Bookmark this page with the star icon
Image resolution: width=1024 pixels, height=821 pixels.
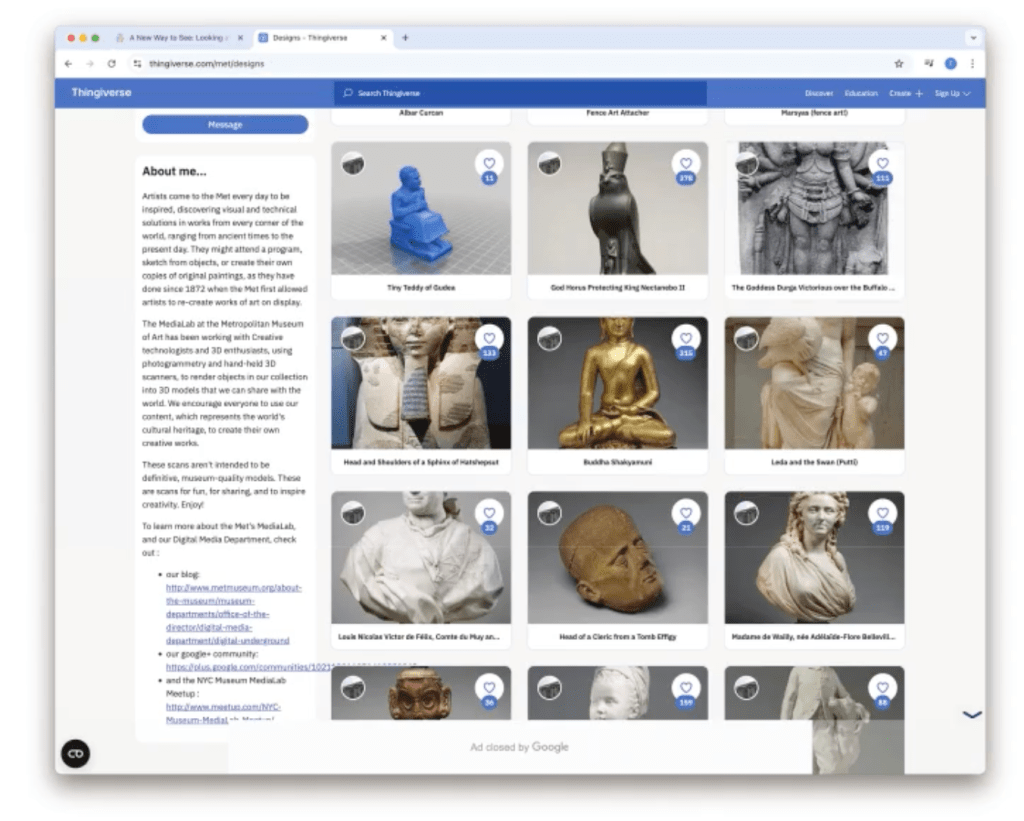click(x=898, y=63)
